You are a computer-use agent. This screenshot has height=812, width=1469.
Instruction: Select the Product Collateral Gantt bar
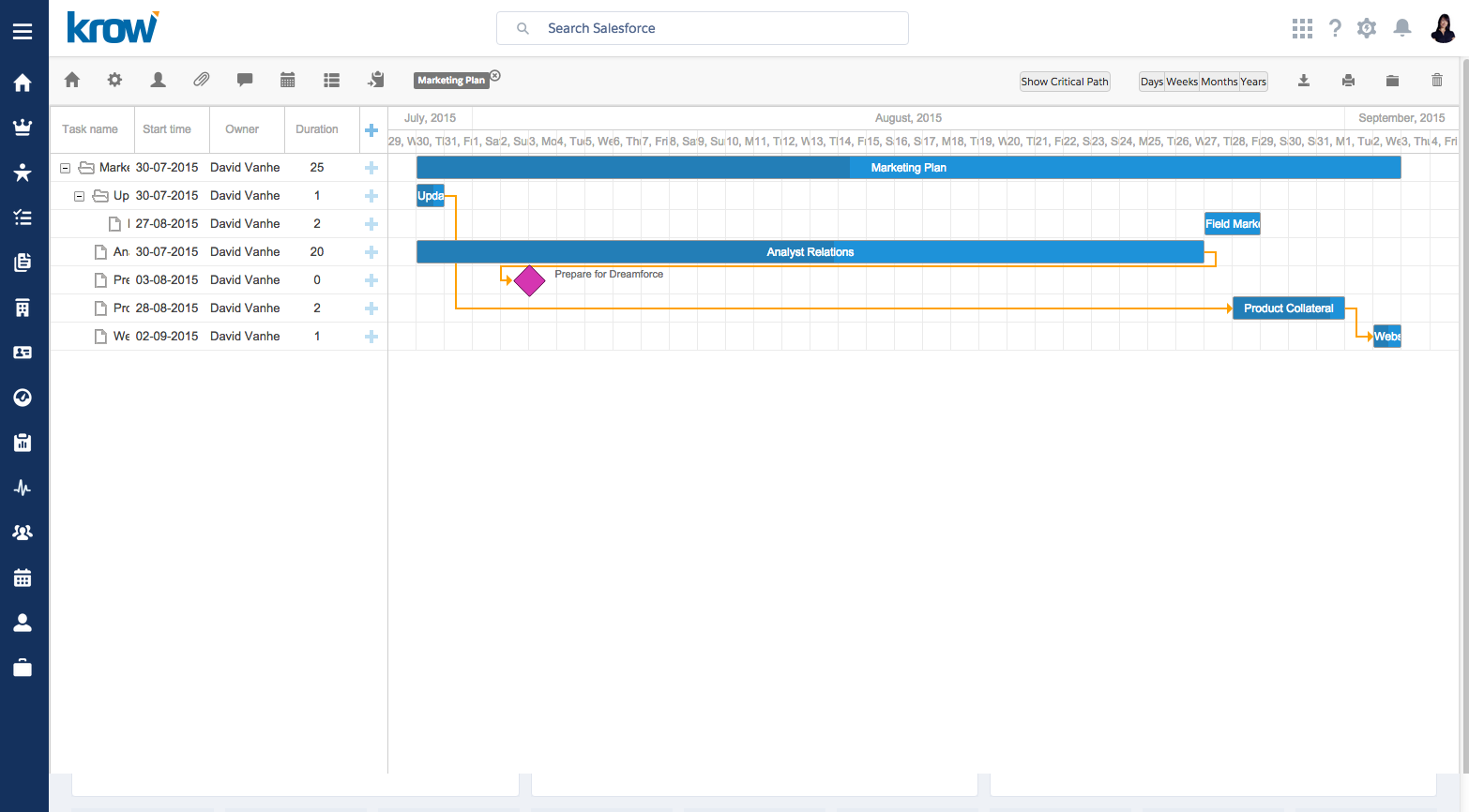[1288, 308]
